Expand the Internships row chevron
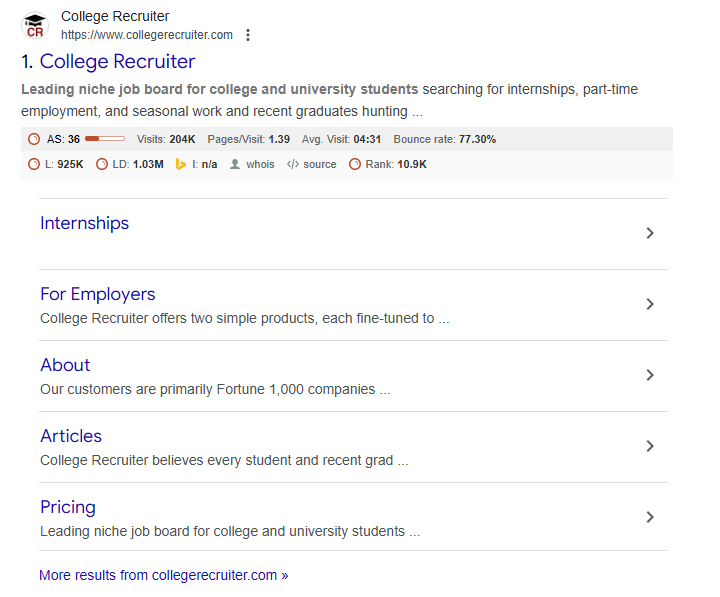Viewport: 720px width, 597px height. tap(650, 233)
